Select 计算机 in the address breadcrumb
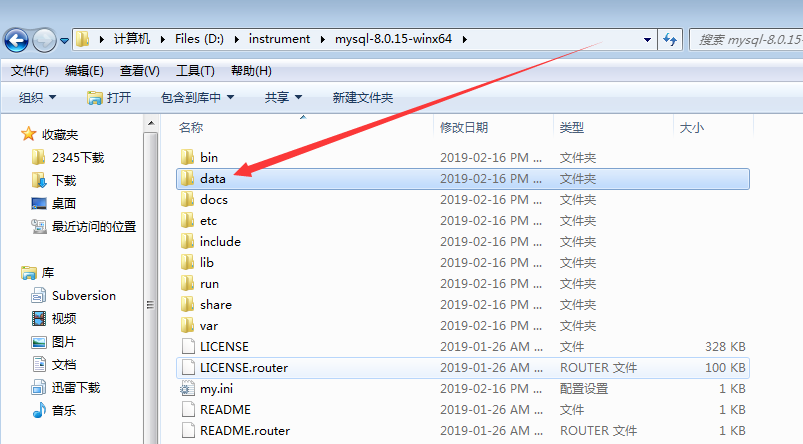The width and height of the screenshot is (803, 444). point(132,39)
